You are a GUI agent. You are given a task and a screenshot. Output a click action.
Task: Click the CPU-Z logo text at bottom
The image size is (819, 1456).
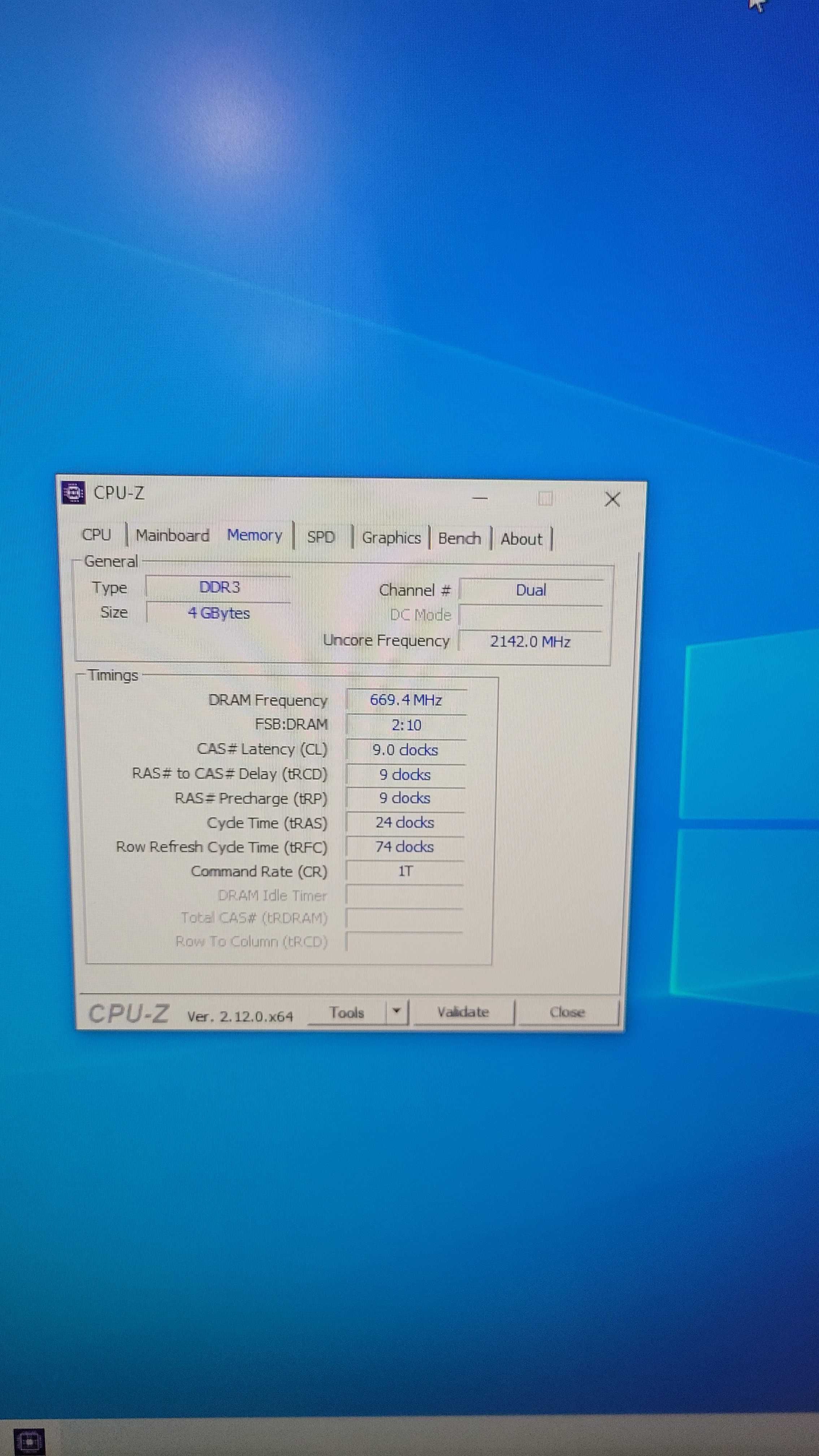tap(128, 1013)
